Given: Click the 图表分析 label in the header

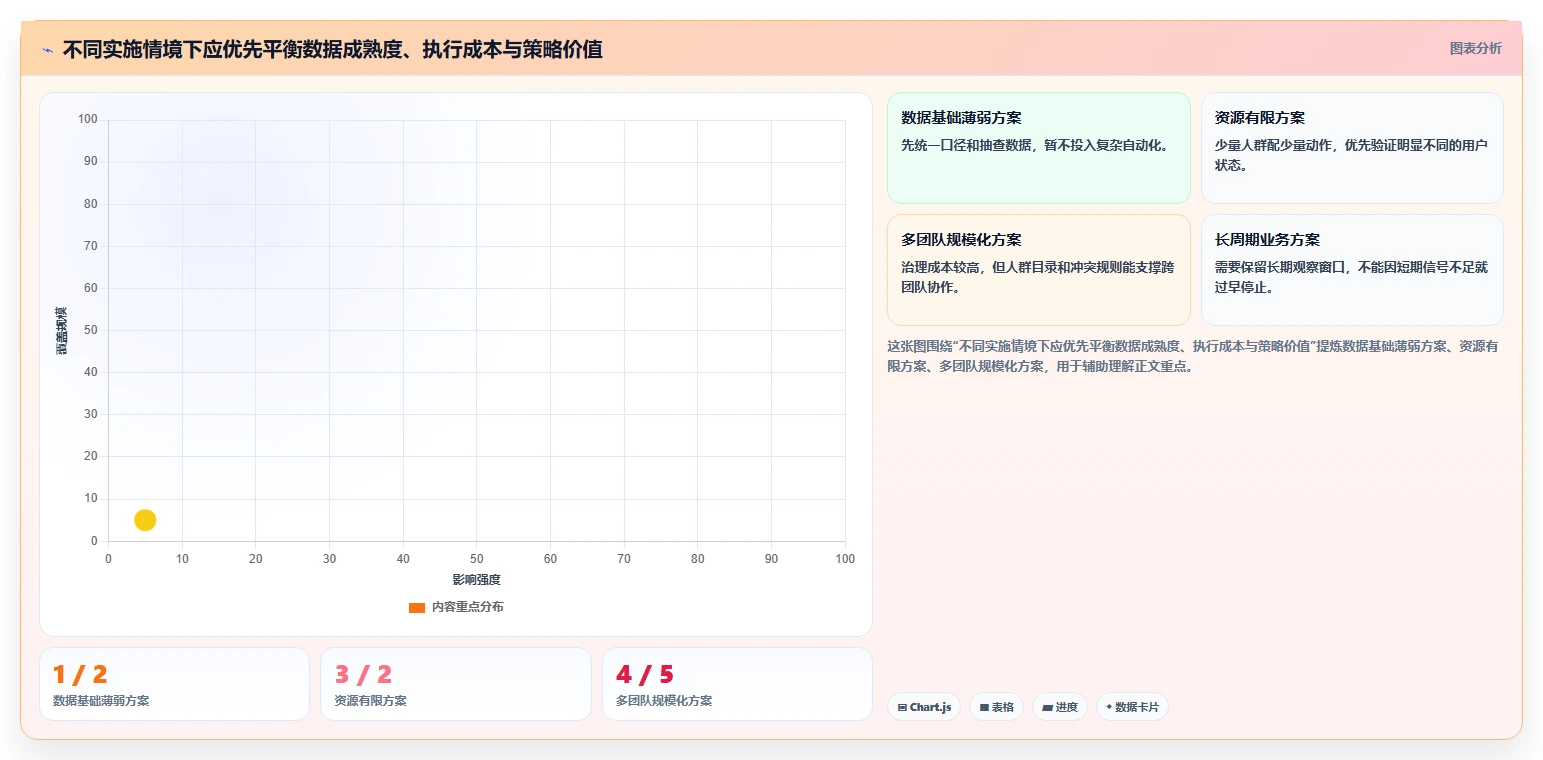Looking at the screenshot, I should click(1475, 48).
